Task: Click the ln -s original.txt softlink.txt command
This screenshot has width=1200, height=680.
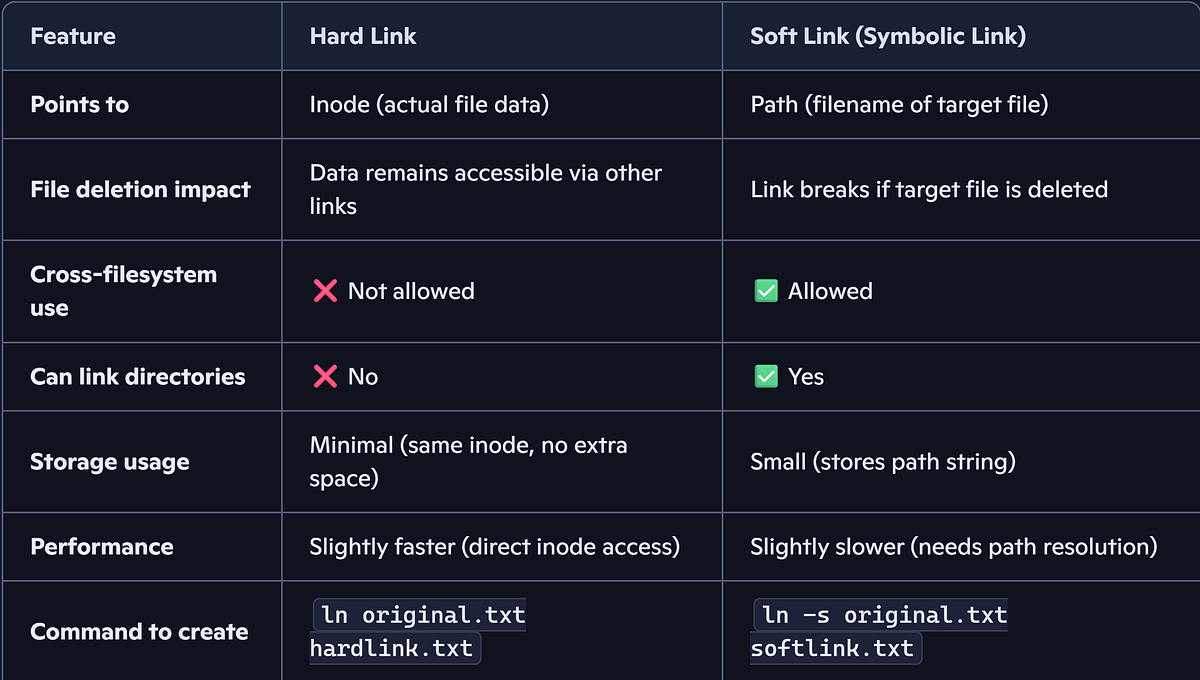Action: [879, 631]
